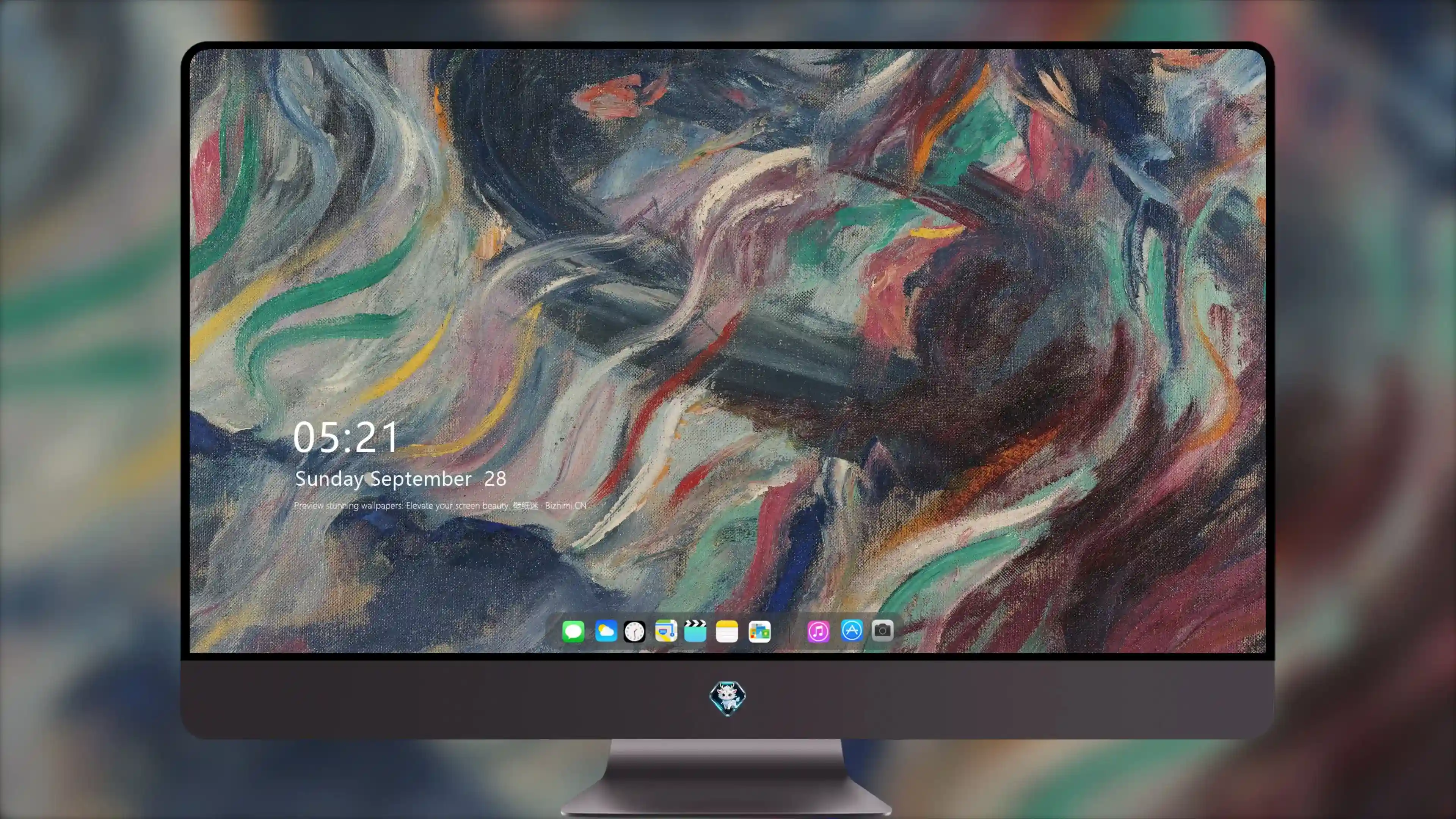
Task: Open the Maps app in the dock
Action: click(x=666, y=631)
